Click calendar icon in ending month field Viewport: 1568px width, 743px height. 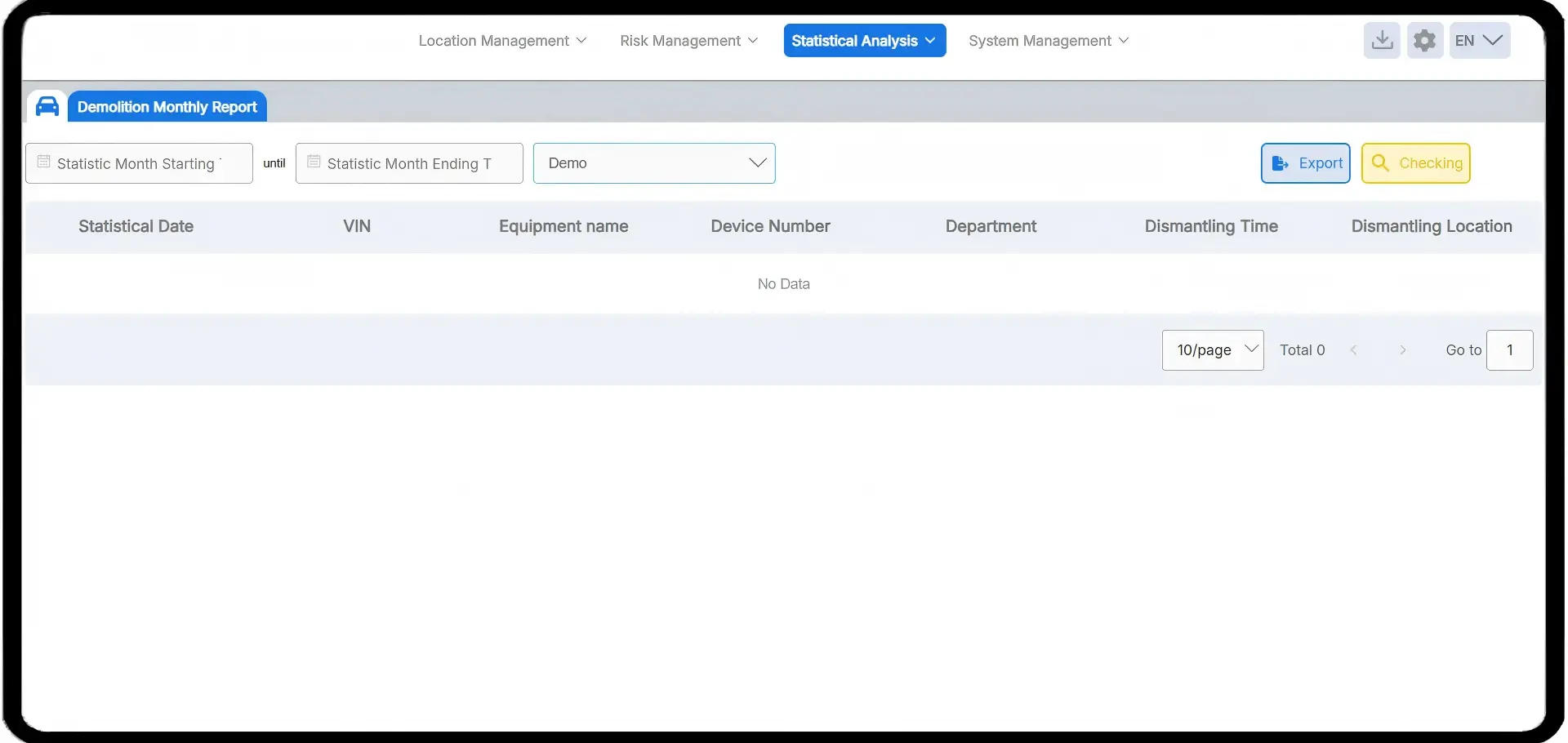[314, 162]
